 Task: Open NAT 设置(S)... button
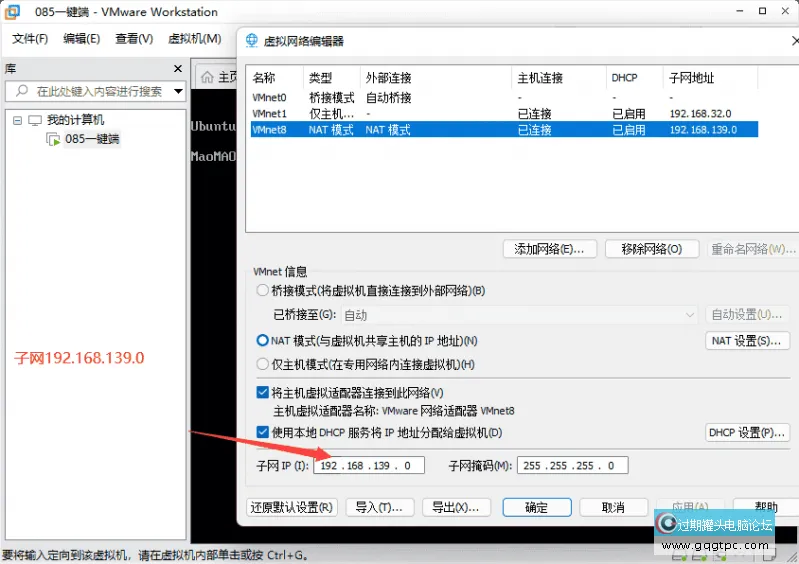[x=748, y=341]
